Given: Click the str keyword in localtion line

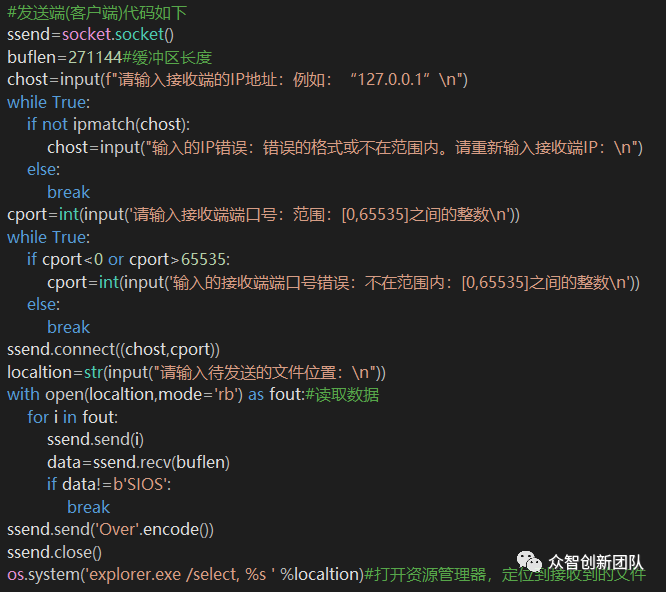Looking at the screenshot, I should [x=93, y=372].
